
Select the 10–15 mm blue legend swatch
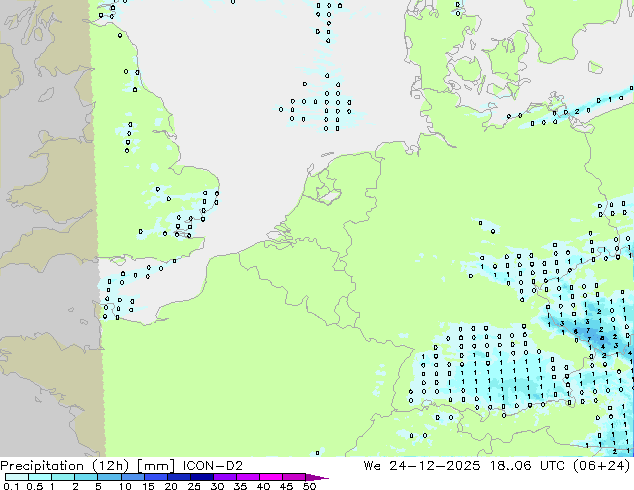(132, 477)
